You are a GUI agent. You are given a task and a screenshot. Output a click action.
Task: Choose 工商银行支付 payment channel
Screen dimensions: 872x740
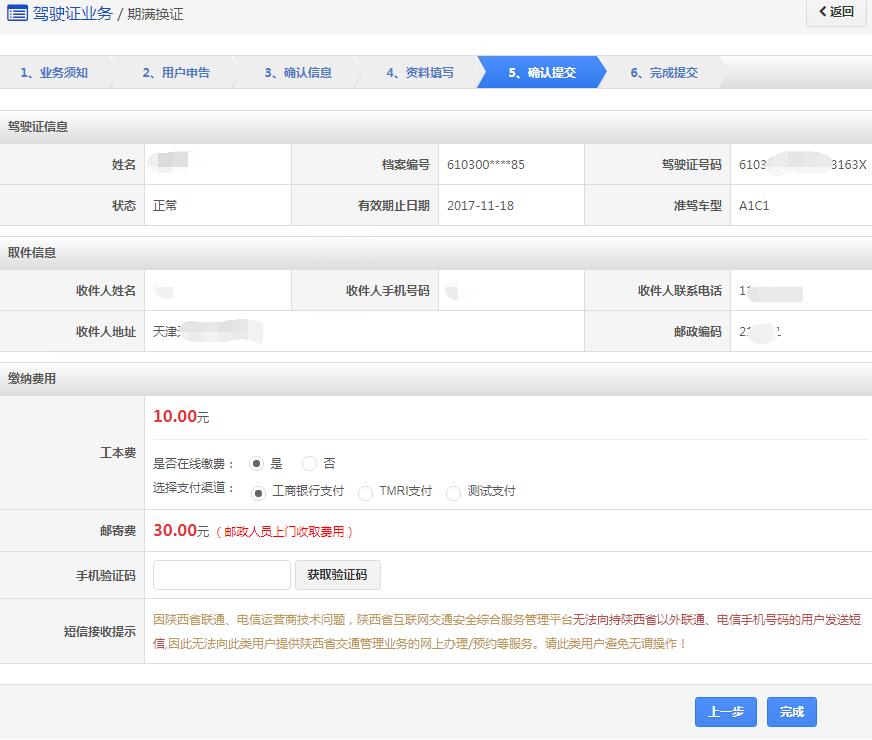click(258, 491)
